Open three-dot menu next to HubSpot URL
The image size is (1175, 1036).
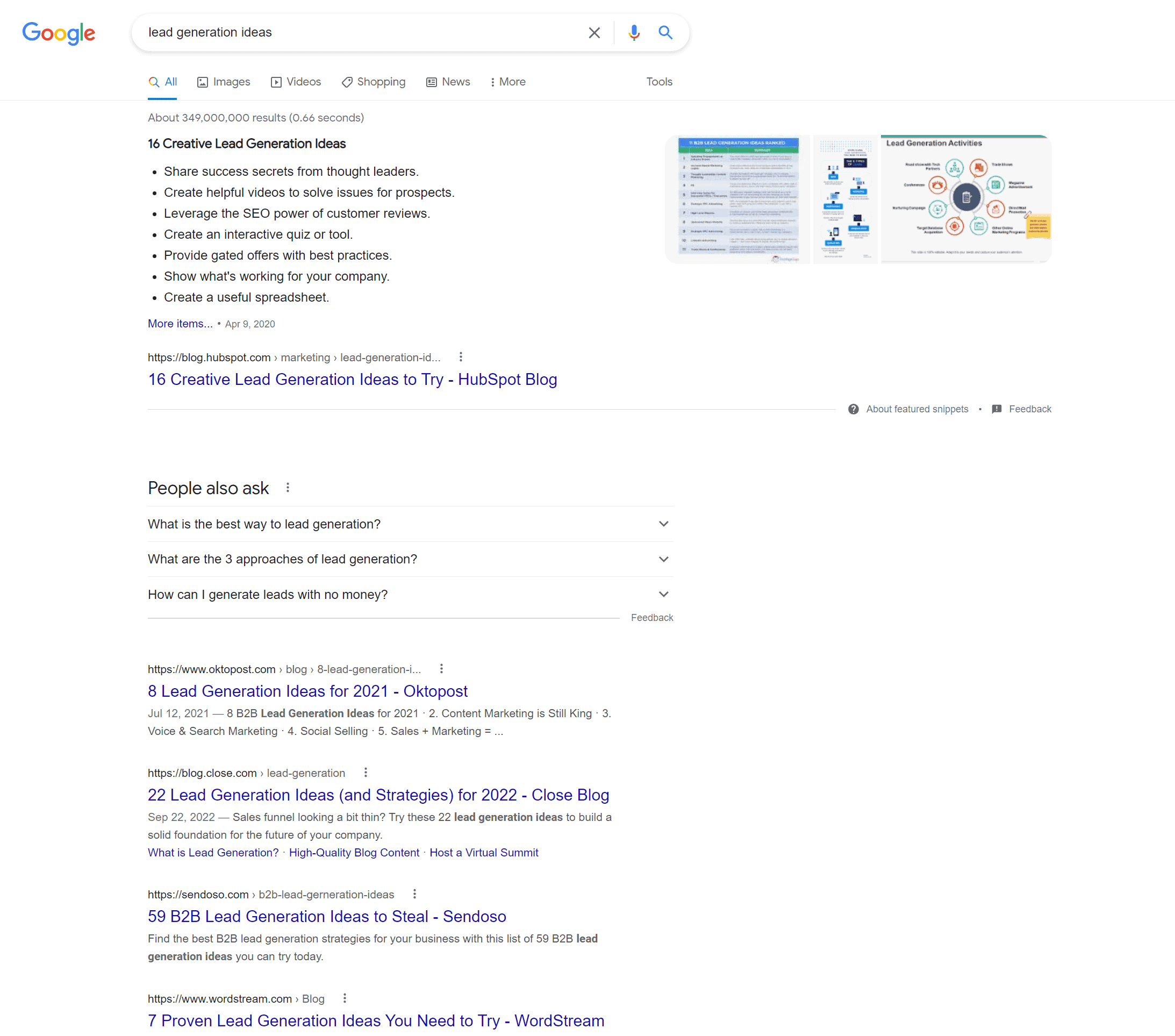click(461, 357)
